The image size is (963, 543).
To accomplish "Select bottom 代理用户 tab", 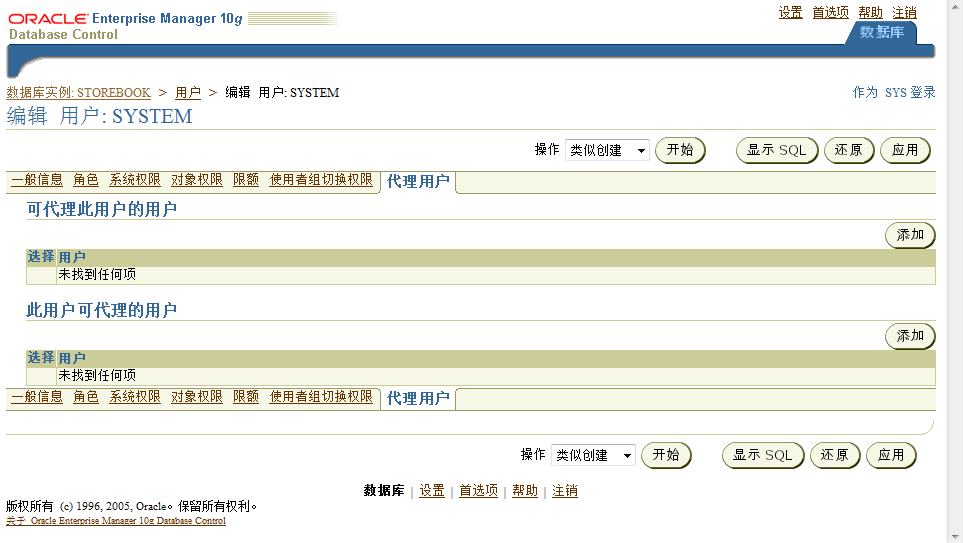I will pyautogui.click(x=418, y=398).
